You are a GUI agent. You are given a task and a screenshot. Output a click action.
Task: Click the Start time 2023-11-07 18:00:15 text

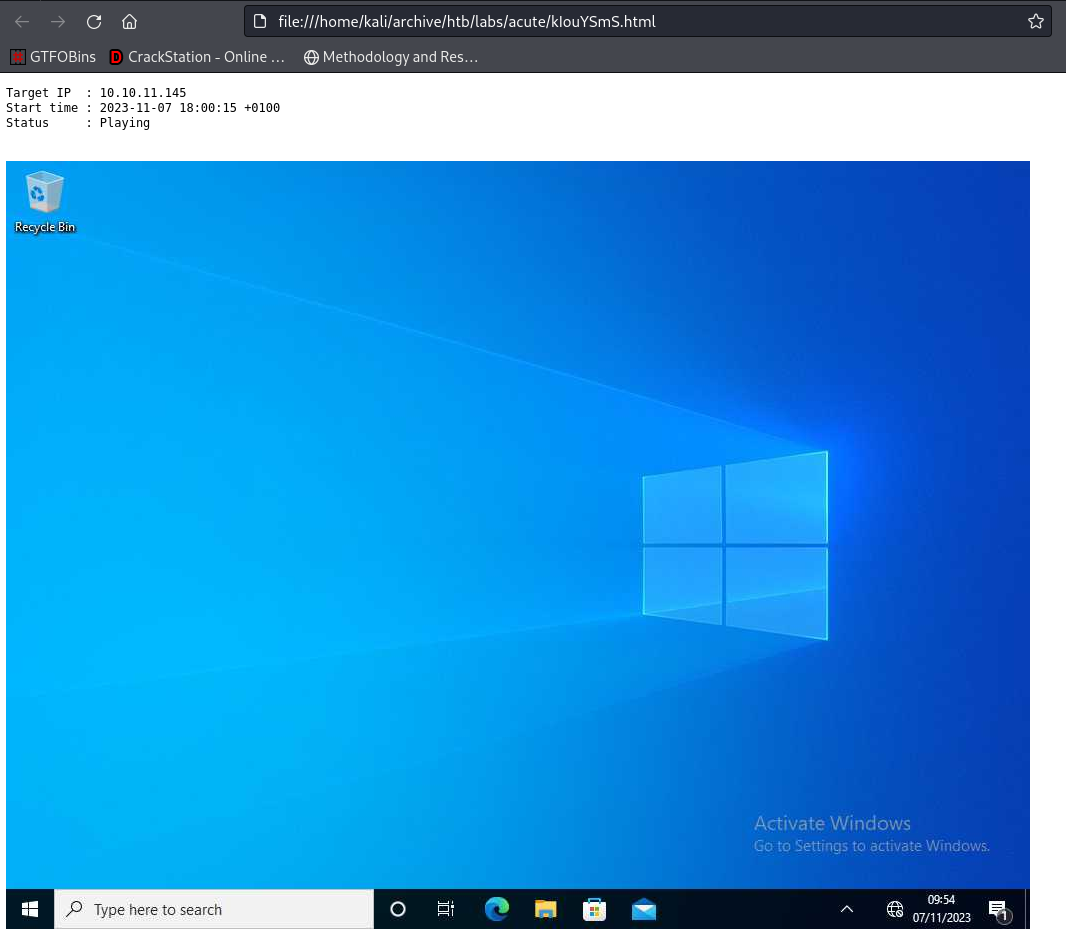click(143, 107)
